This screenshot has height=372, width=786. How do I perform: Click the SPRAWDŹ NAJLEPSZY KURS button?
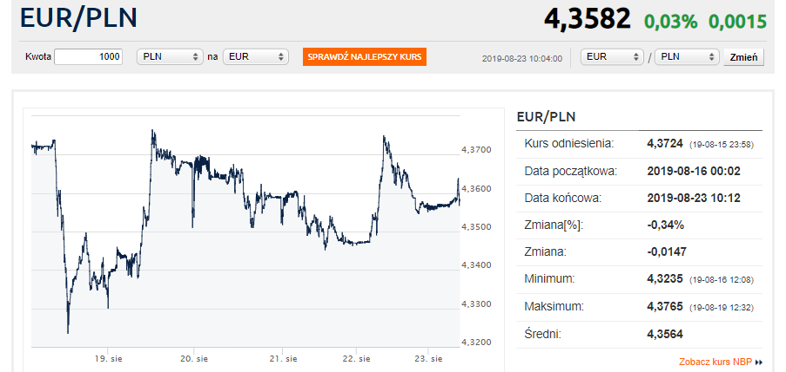364,57
